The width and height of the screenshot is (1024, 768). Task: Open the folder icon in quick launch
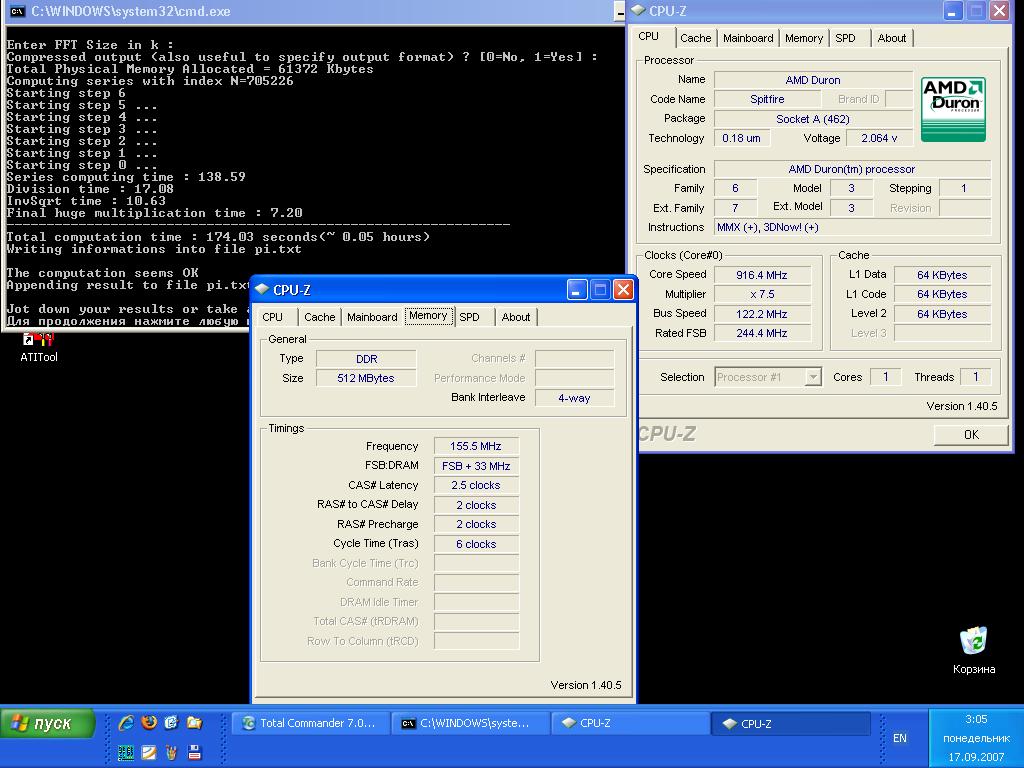pos(194,722)
